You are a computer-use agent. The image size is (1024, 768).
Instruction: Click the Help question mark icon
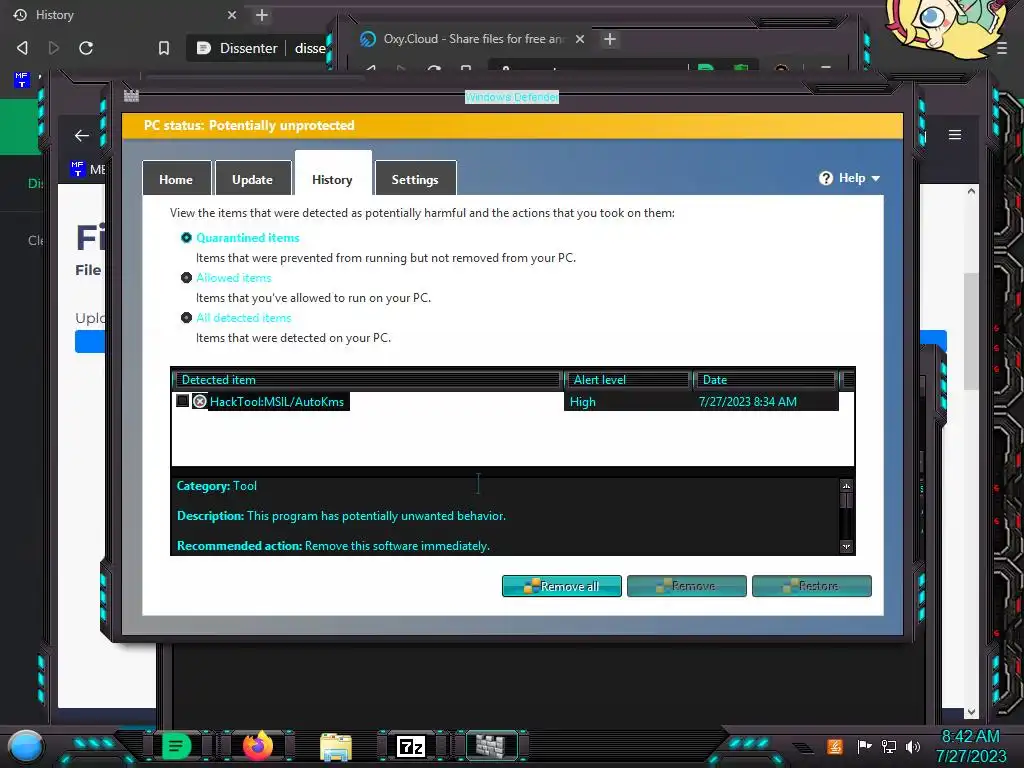pos(826,178)
